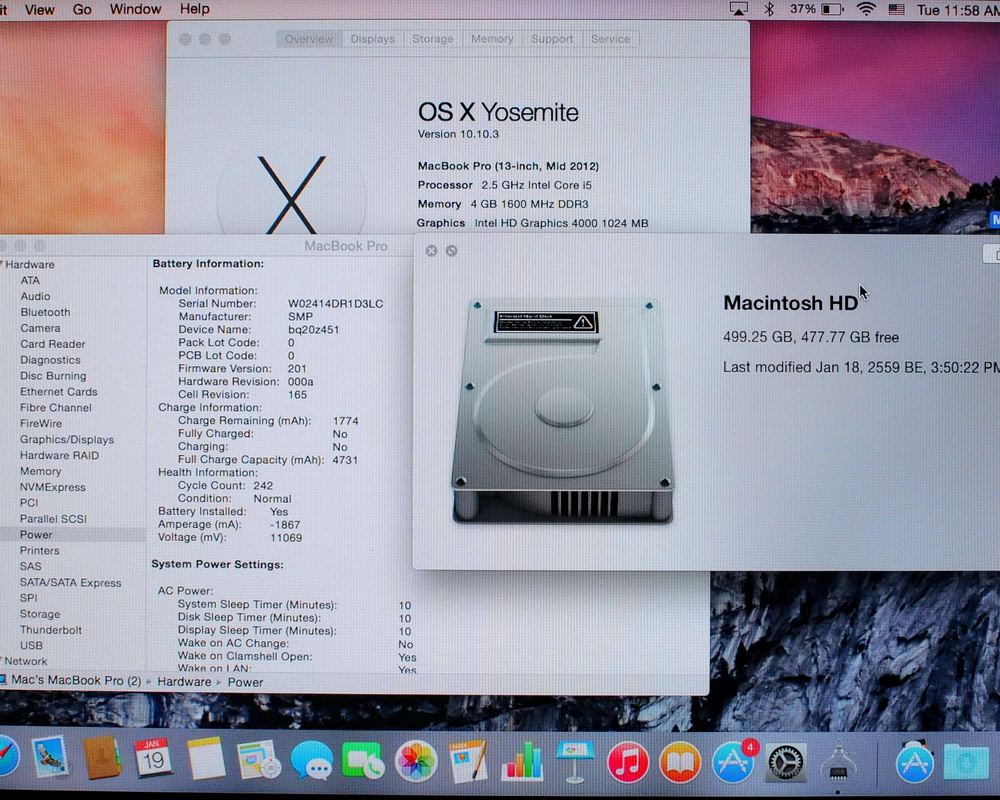Click the Macintosh HD drive image
The width and height of the screenshot is (1000, 800).
click(x=562, y=411)
